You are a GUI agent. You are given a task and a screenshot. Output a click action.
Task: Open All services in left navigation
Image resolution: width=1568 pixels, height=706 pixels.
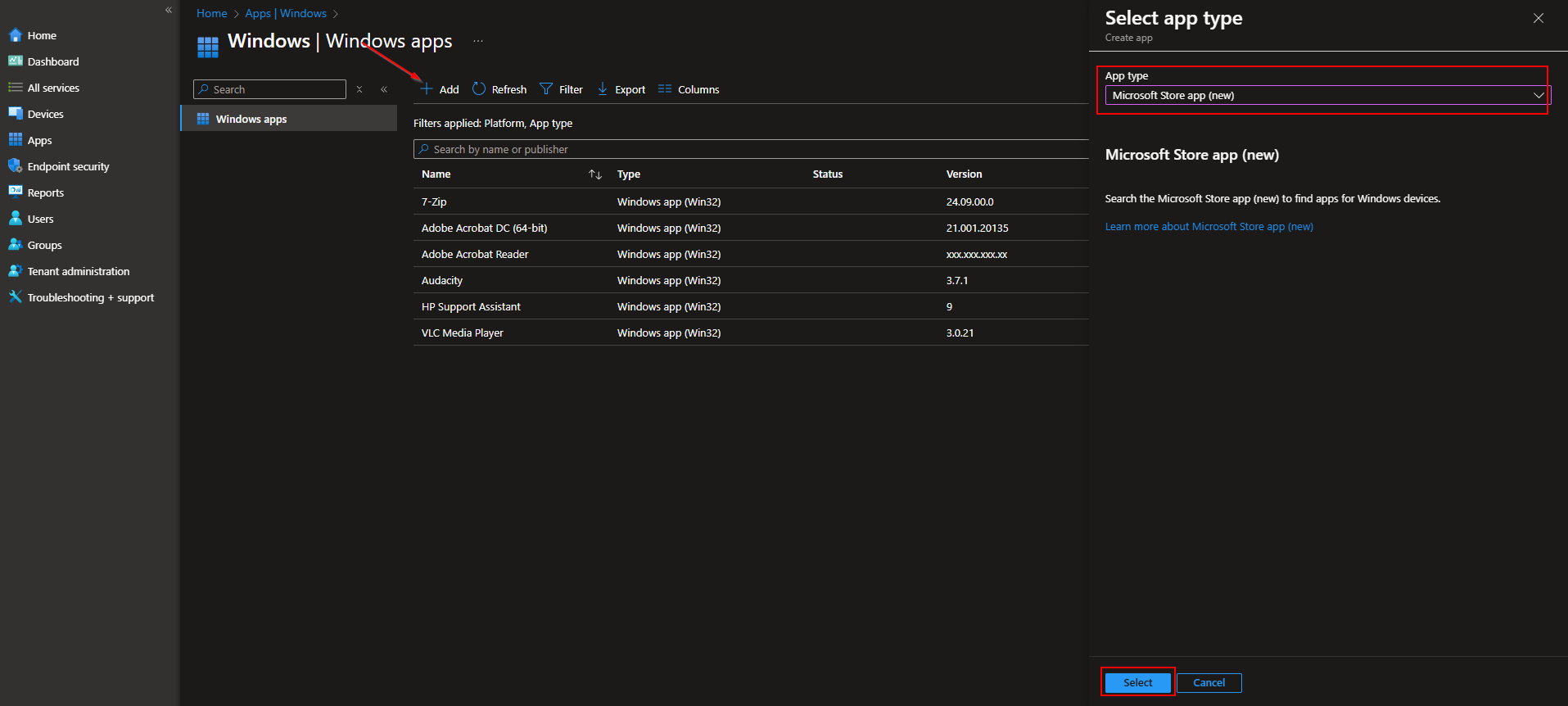click(53, 88)
